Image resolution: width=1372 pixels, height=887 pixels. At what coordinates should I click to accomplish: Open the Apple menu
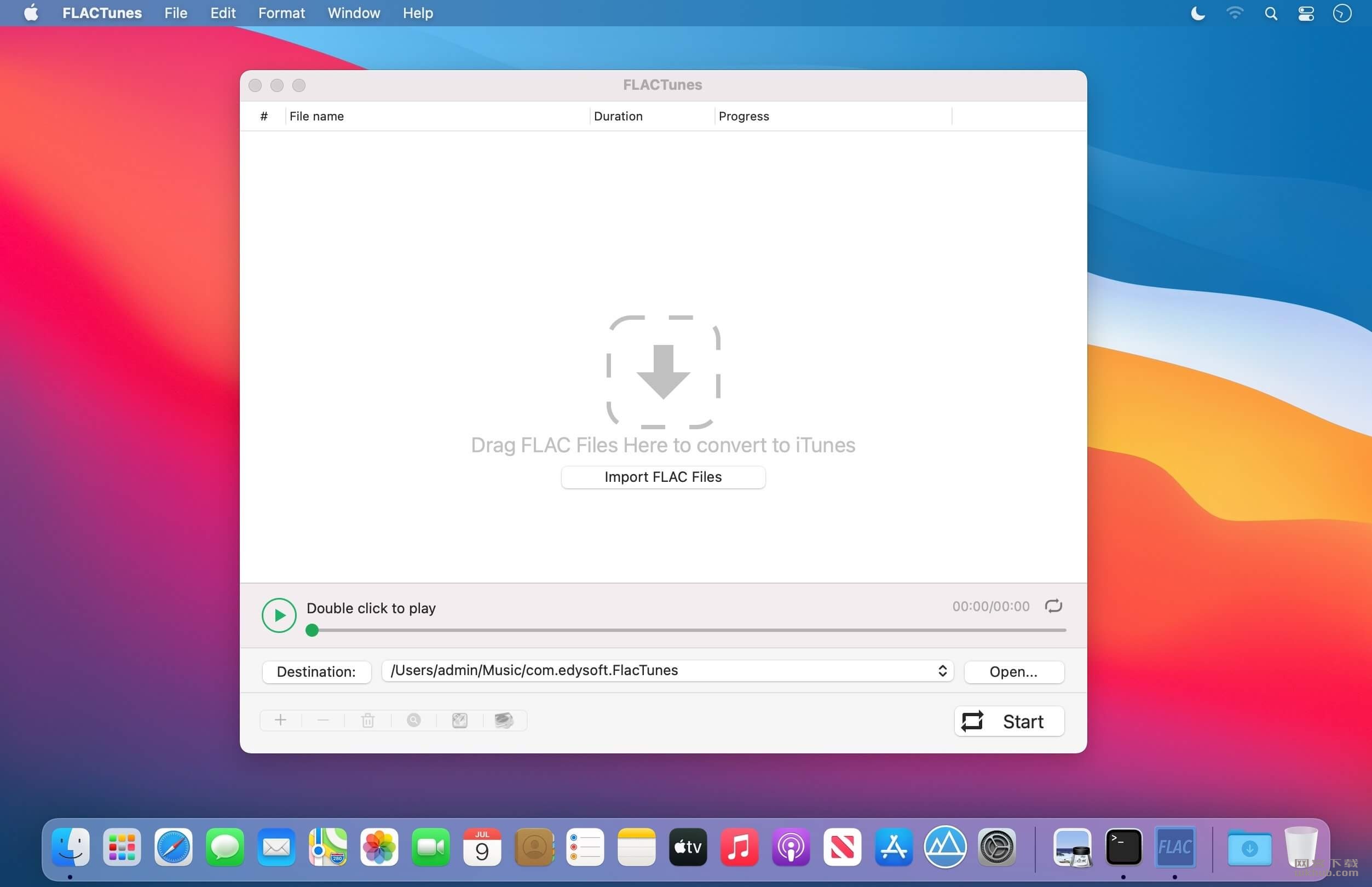point(31,13)
